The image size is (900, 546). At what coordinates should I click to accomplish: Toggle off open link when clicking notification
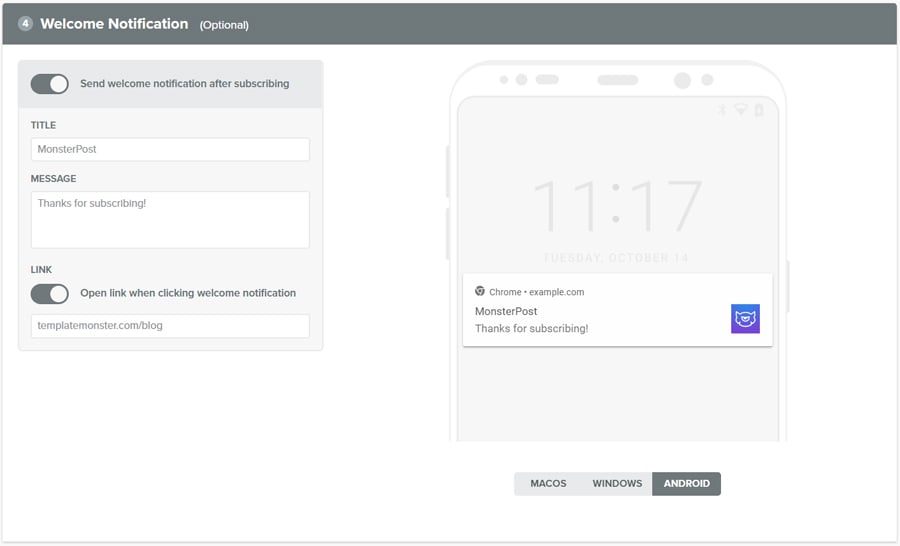point(50,294)
